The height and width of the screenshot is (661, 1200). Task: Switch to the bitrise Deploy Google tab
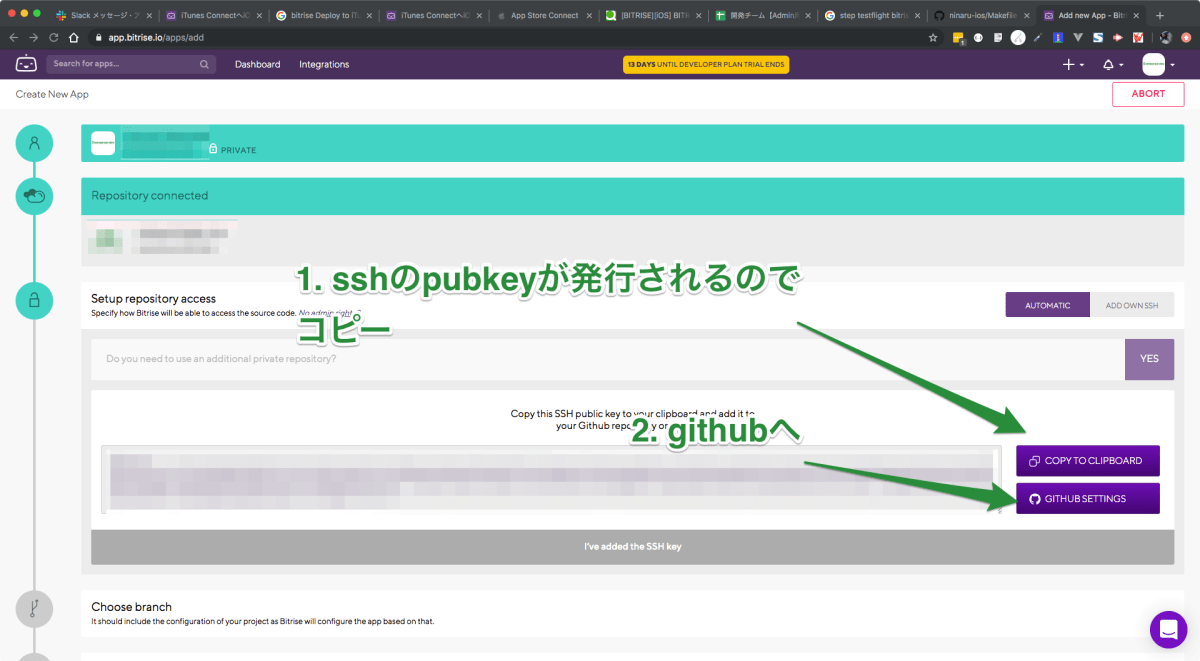tap(322, 16)
